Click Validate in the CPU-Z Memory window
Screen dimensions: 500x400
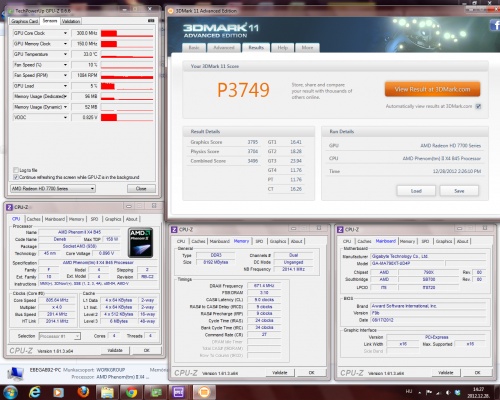pyautogui.click(x=279, y=373)
